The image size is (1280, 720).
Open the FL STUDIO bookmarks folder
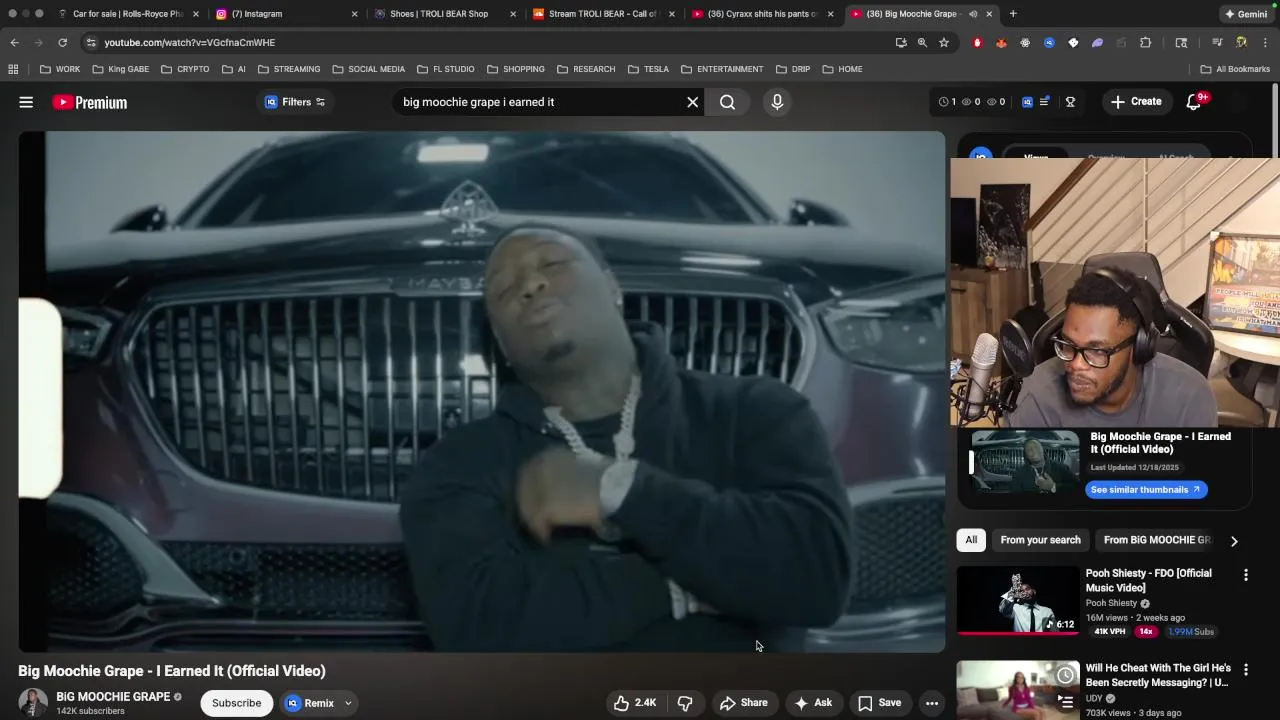[446, 69]
